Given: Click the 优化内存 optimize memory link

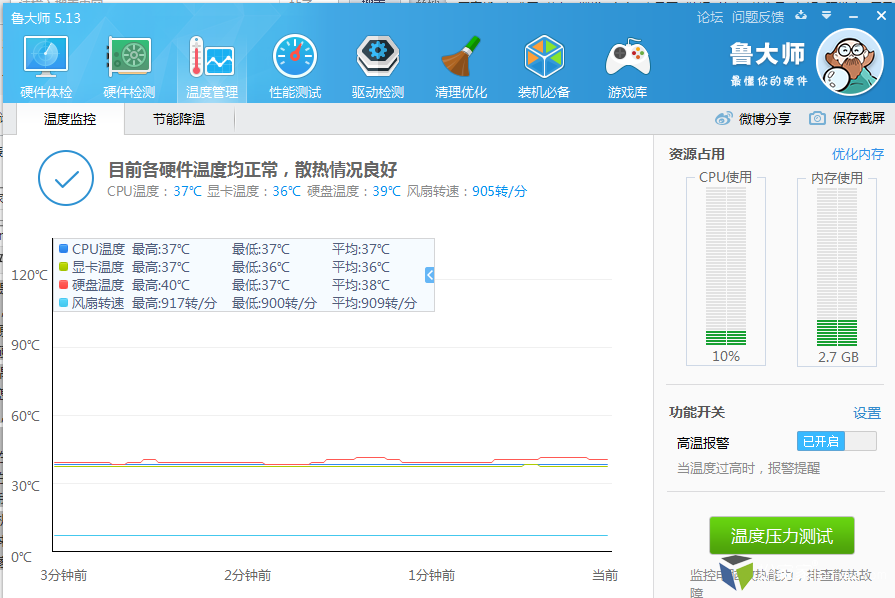Looking at the screenshot, I should (857, 154).
